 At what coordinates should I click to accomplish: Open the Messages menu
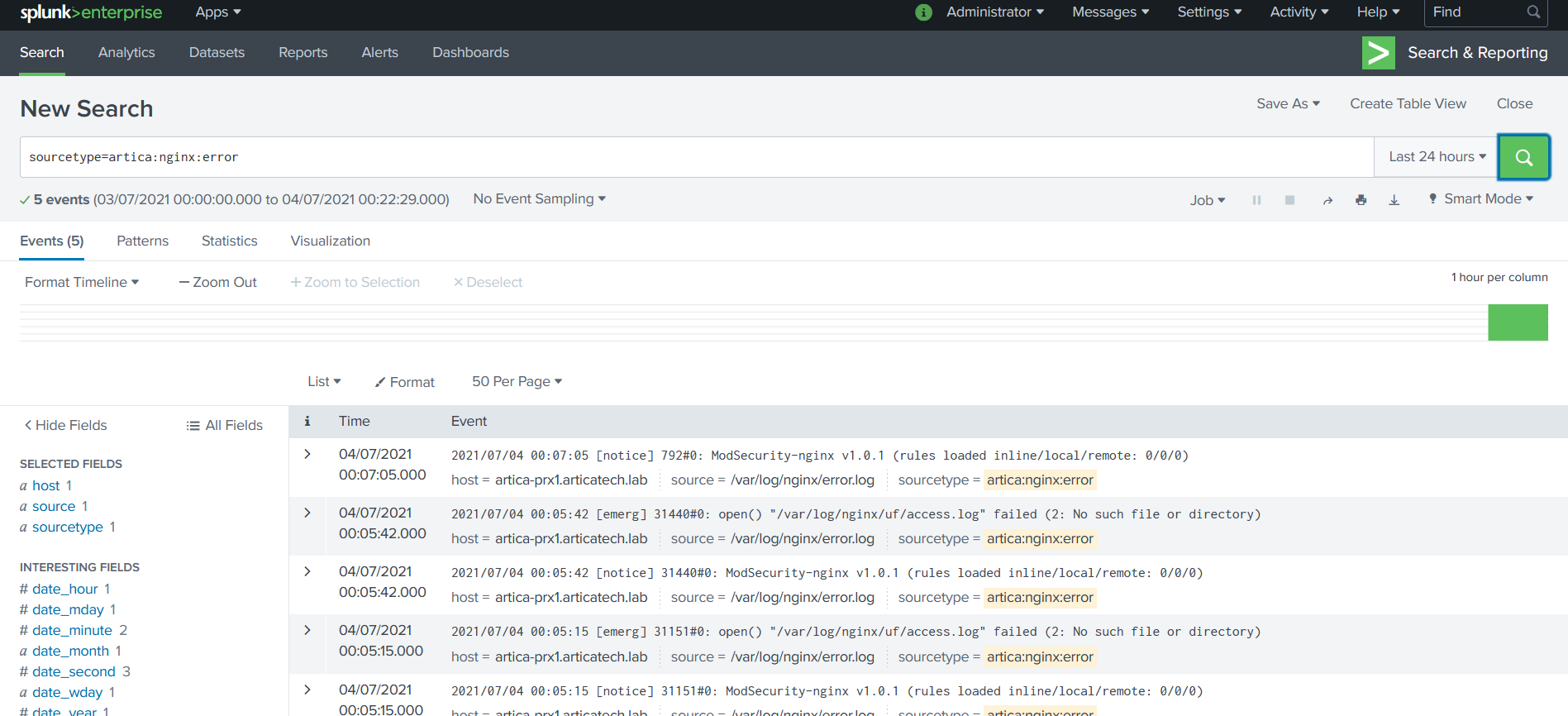1111,12
